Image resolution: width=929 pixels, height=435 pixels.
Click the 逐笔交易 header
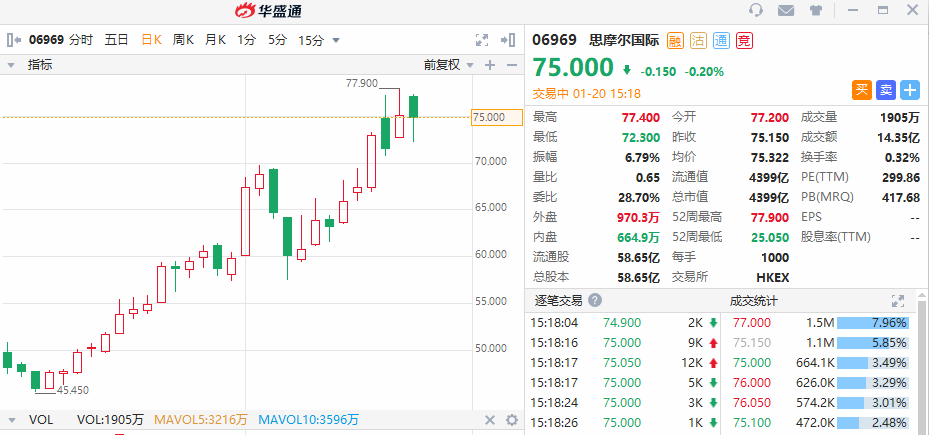557,300
